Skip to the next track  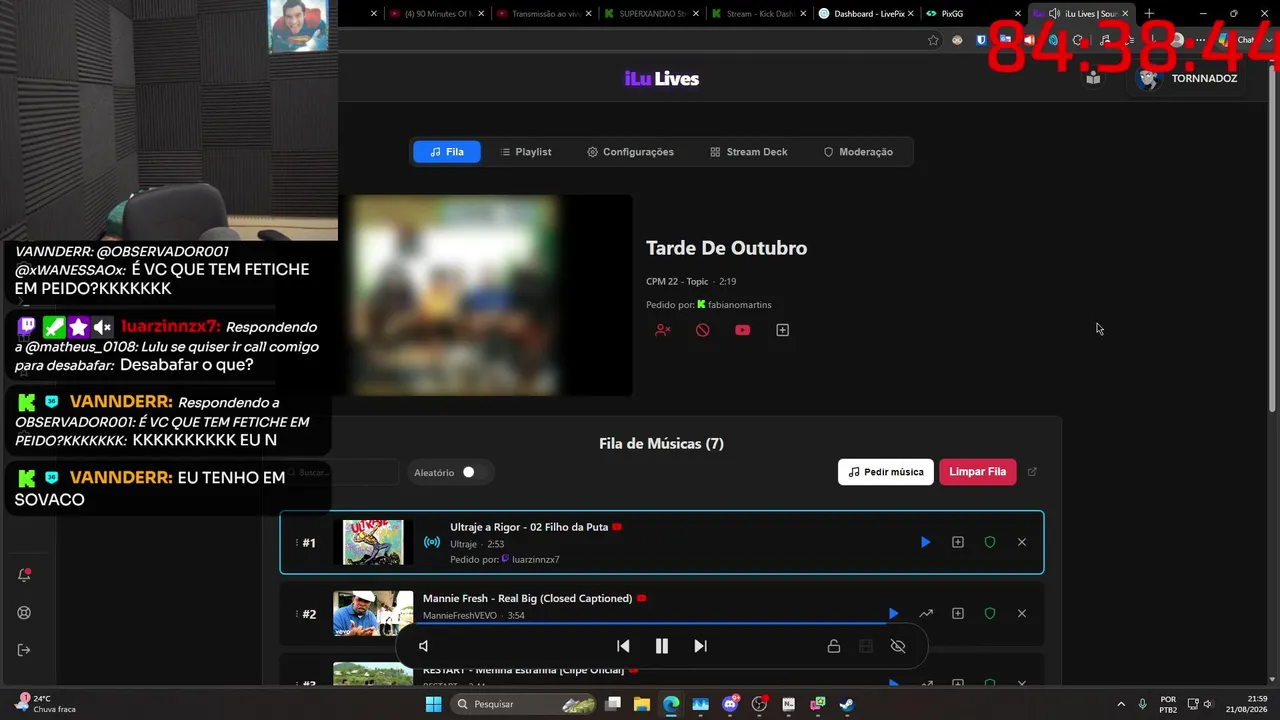[701, 646]
